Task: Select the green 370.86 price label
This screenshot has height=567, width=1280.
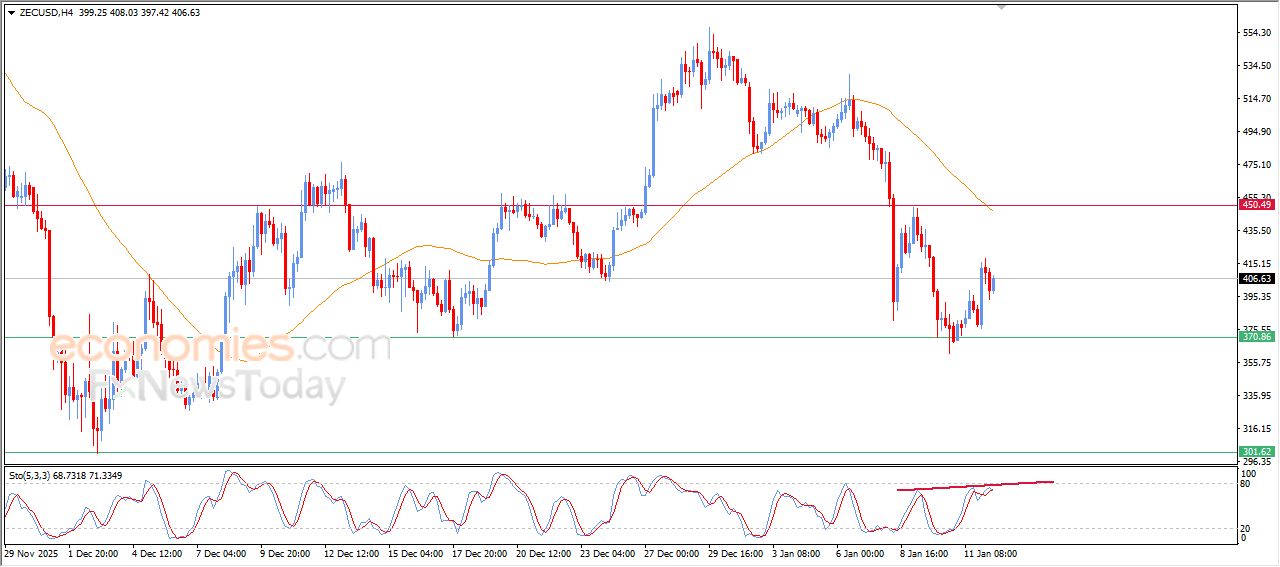Action: (x=1256, y=337)
